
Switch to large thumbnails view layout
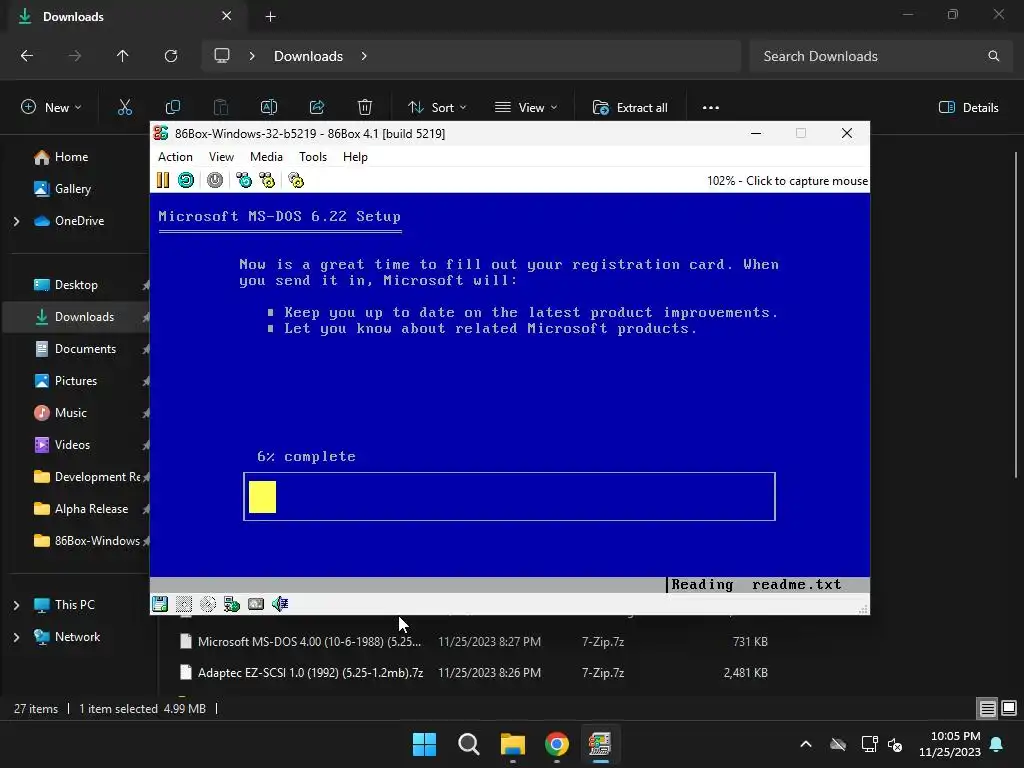click(1009, 709)
